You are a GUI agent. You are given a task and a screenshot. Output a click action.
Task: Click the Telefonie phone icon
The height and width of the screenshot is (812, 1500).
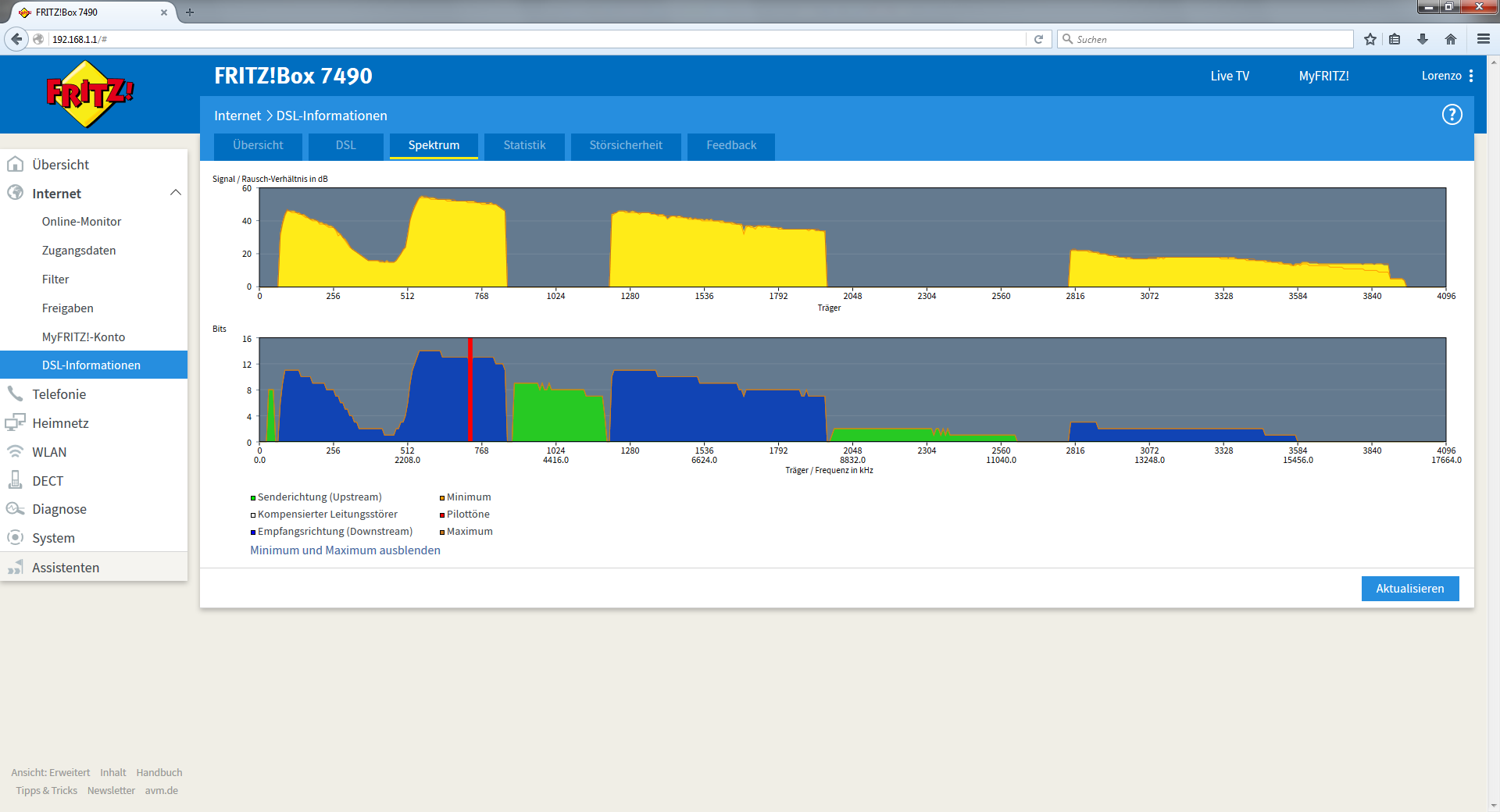[15, 394]
